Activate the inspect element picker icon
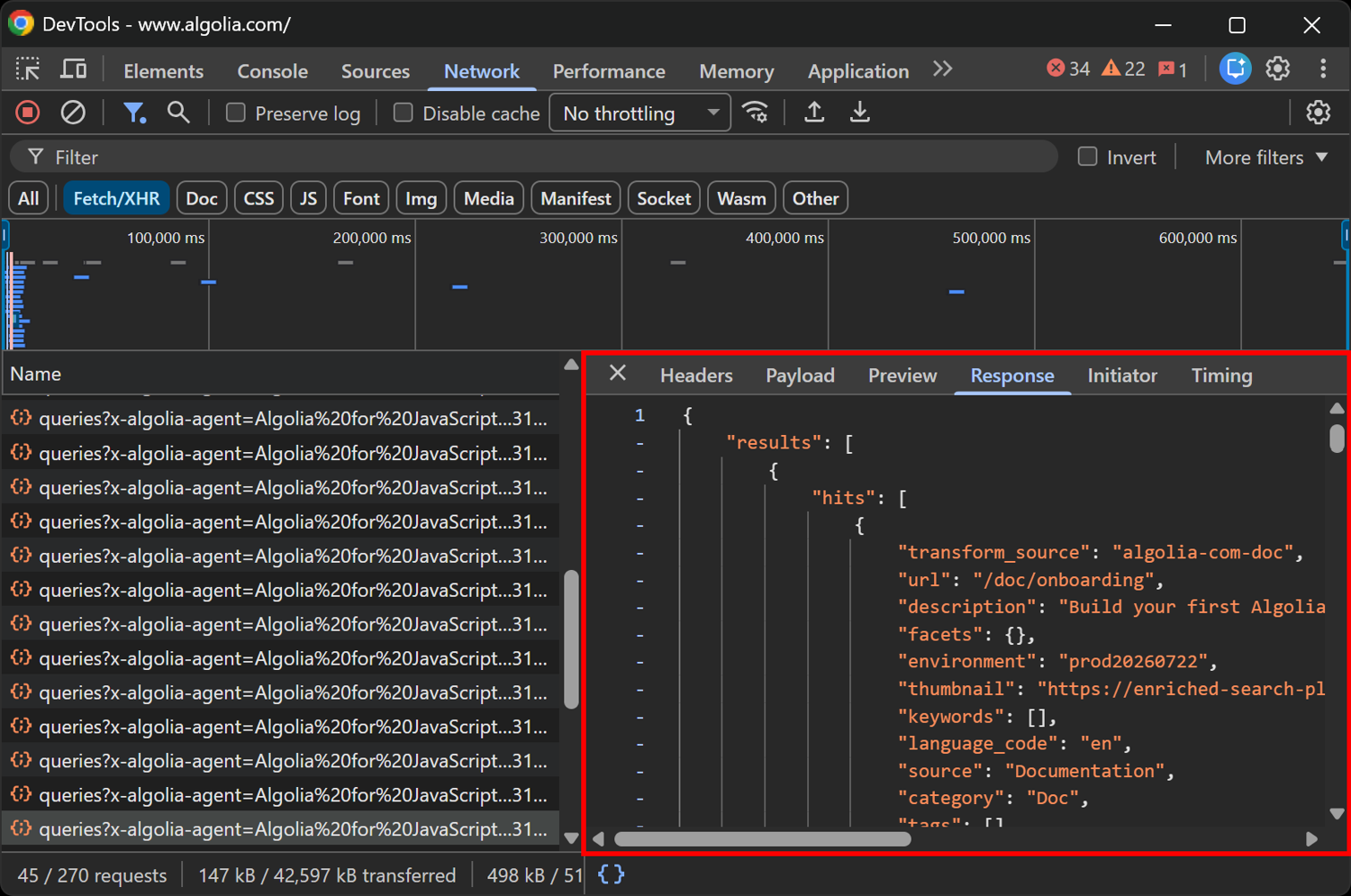 click(x=28, y=69)
